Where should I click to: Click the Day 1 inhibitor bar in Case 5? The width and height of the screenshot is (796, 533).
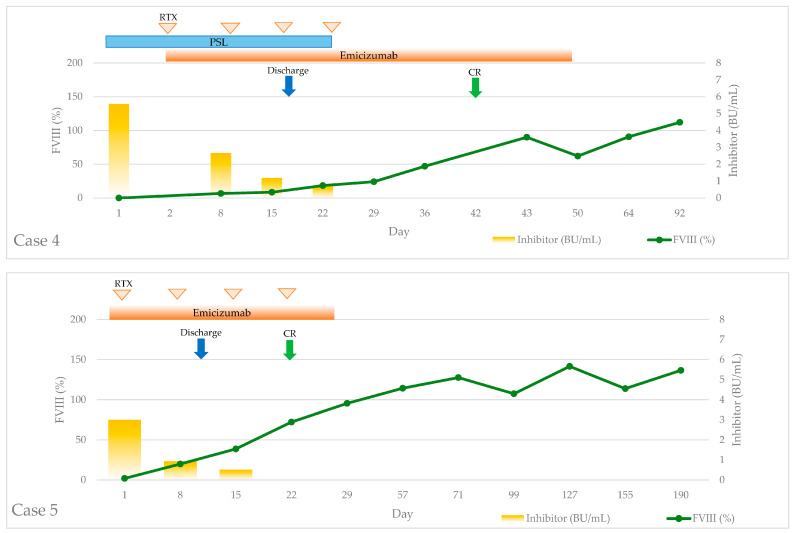coord(124,449)
